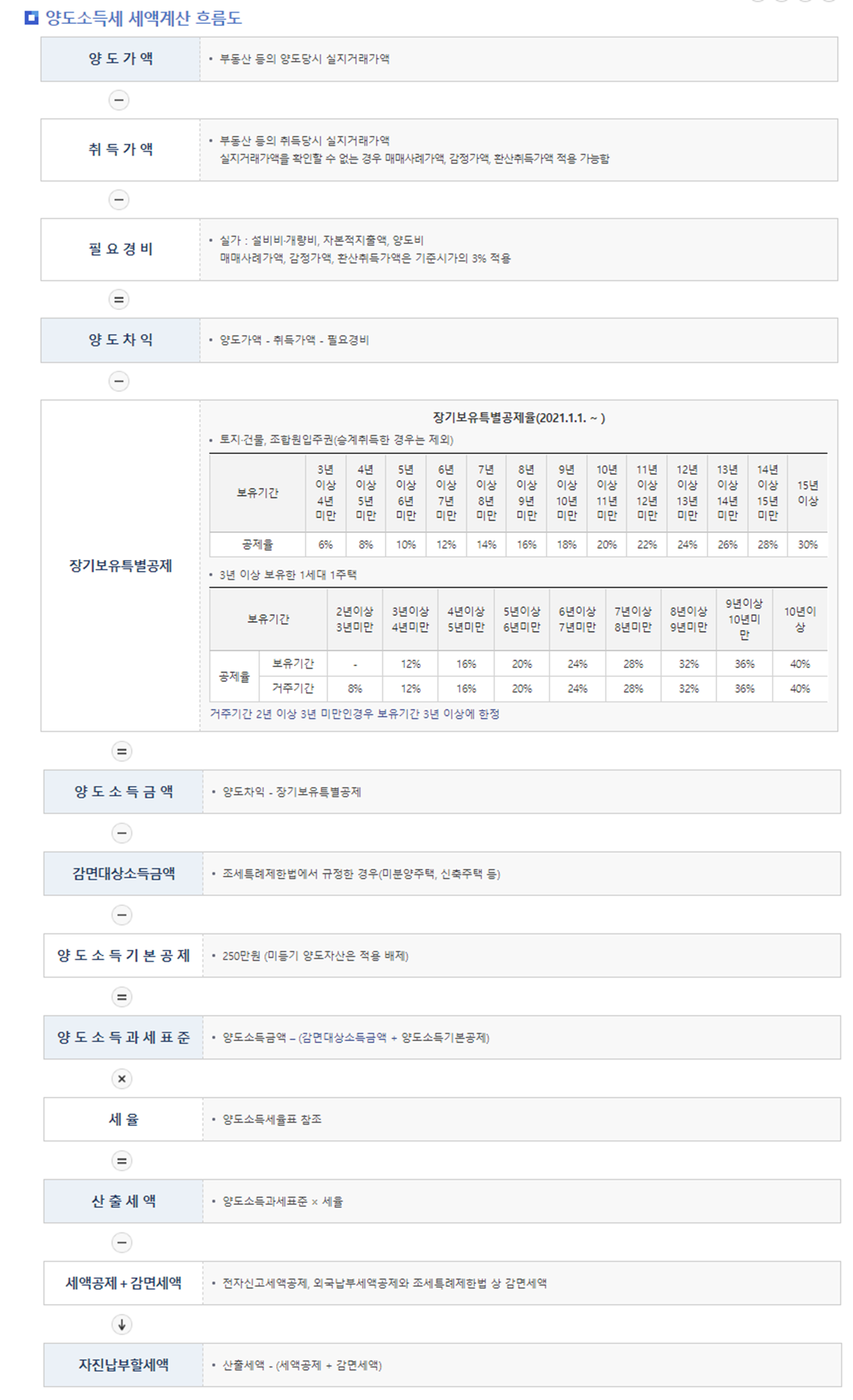The image size is (853, 1400).
Task: Click the 14% deduction rate cell
Action: pos(486,544)
